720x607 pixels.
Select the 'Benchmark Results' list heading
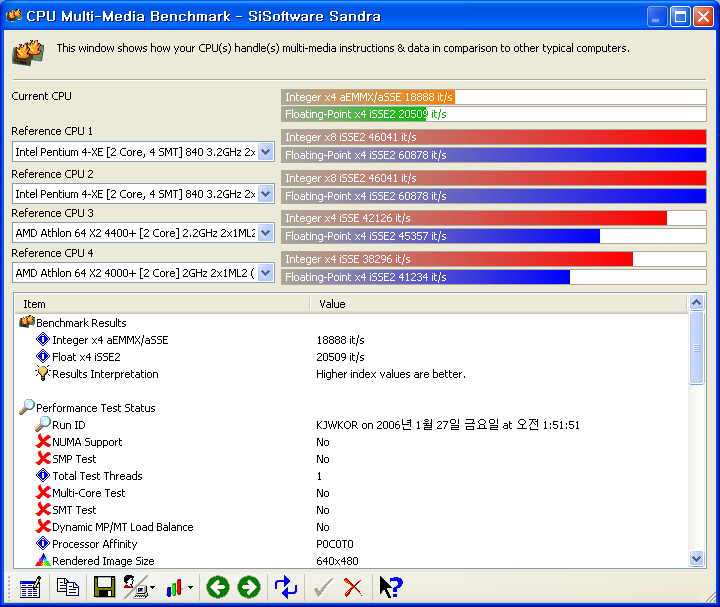[81, 323]
